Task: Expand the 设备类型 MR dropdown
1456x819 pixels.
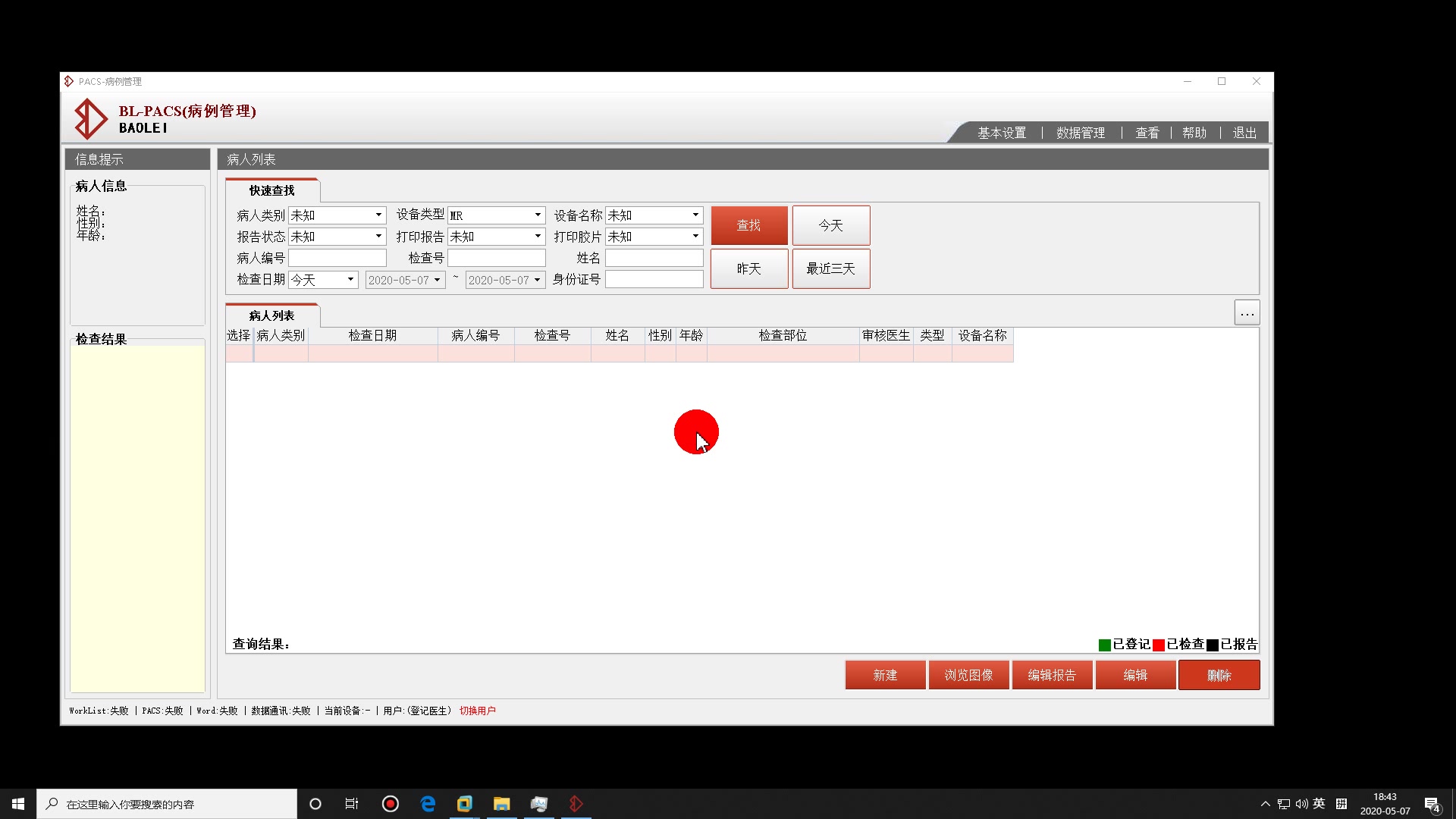Action: pos(536,215)
